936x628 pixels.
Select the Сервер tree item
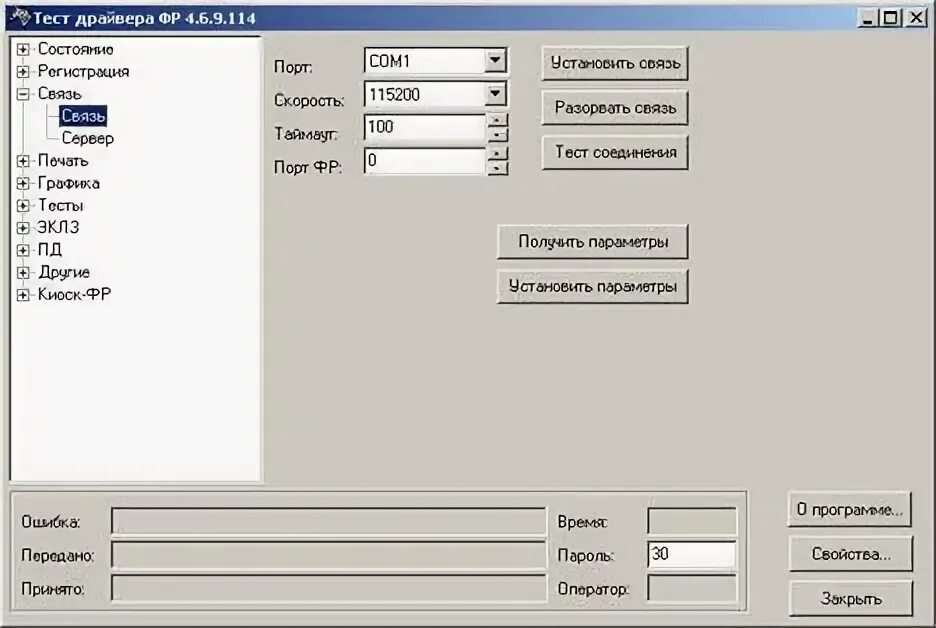point(88,138)
